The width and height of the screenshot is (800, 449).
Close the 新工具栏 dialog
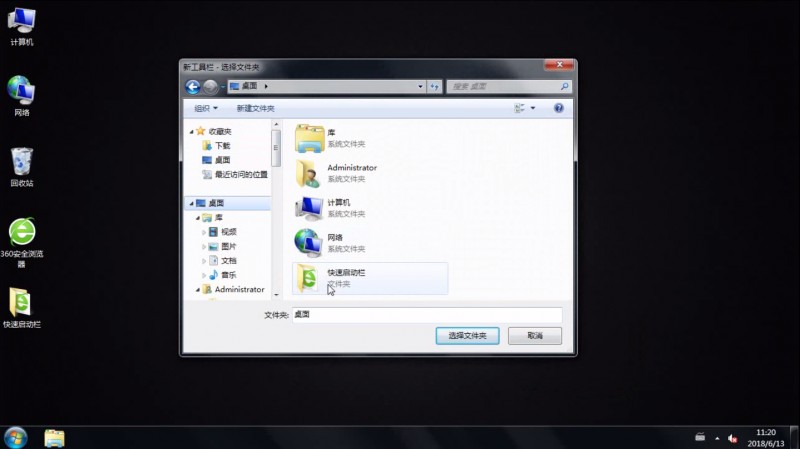click(559, 65)
